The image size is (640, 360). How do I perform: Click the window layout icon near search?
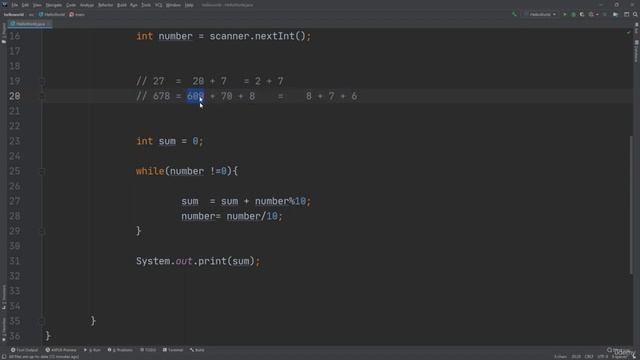point(627,14)
